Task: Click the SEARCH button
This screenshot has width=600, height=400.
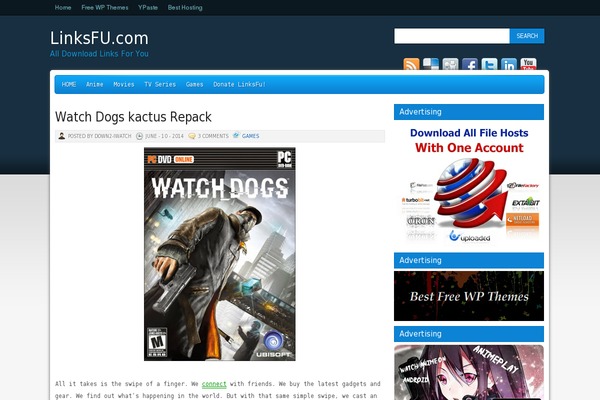Action: tap(527, 36)
